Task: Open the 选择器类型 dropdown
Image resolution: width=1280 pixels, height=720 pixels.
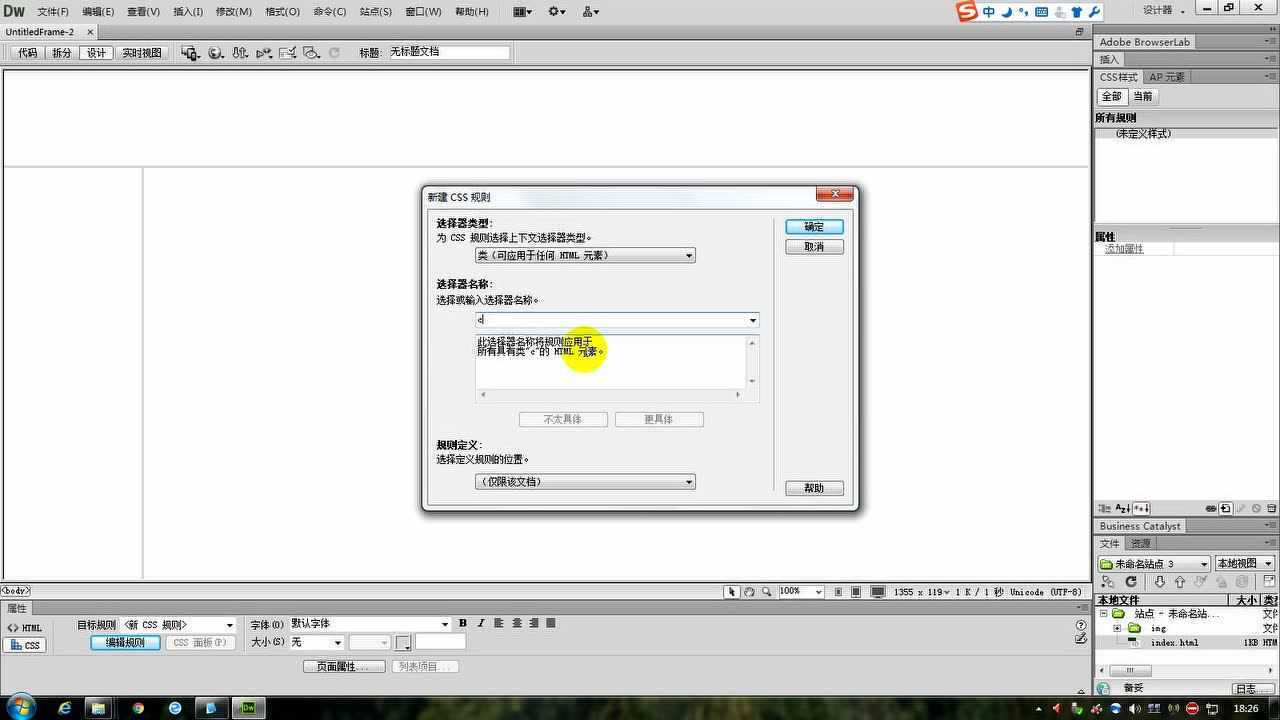Action: coord(585,255)
